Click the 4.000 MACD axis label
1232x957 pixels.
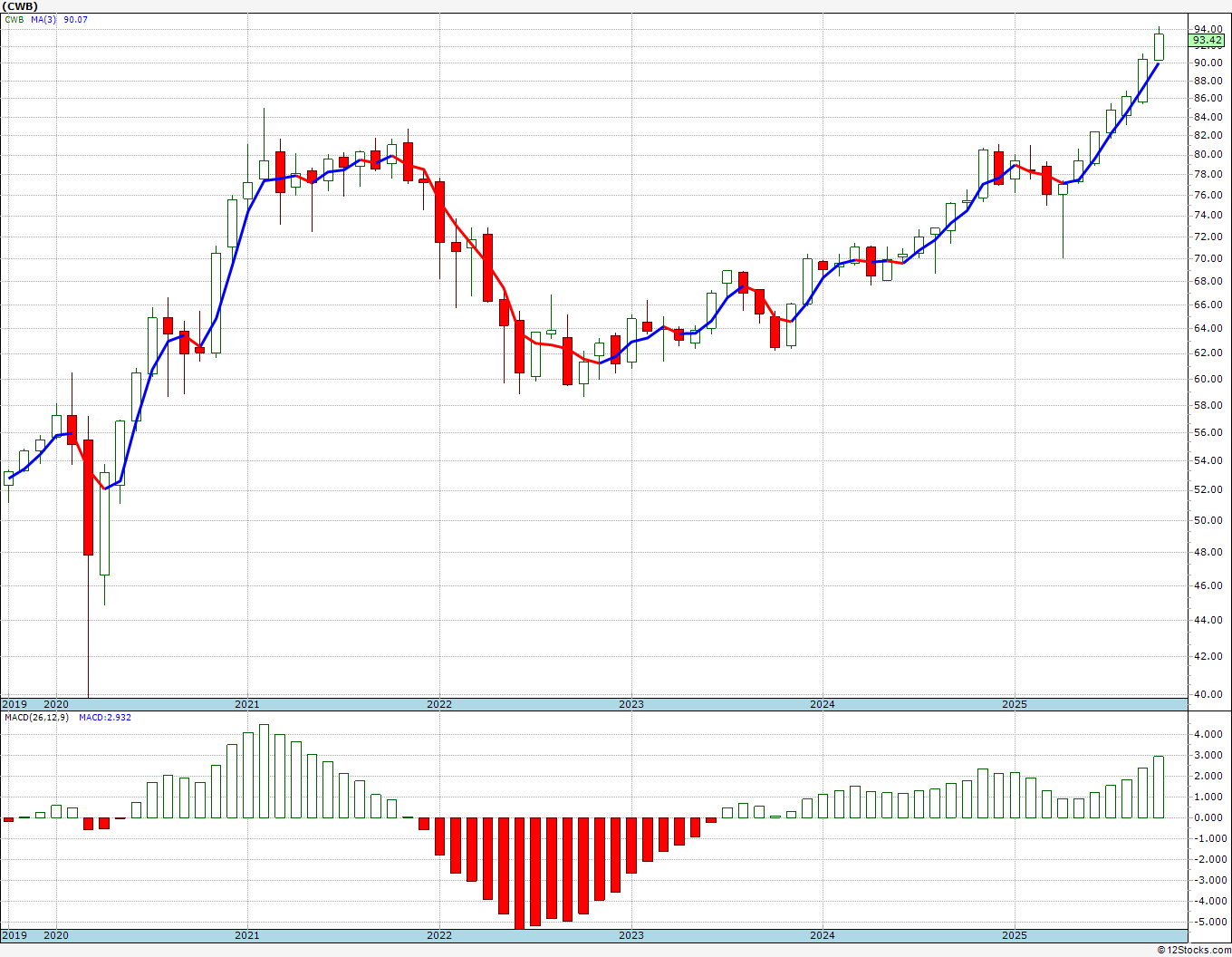[x=1208, y=734]
